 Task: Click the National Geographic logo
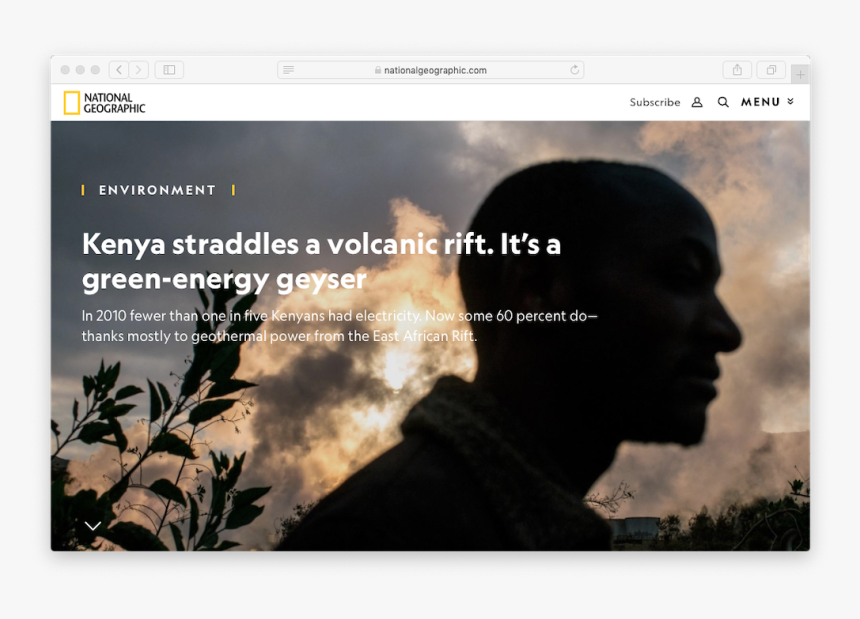pyautogui.click(x=104, y=103)
